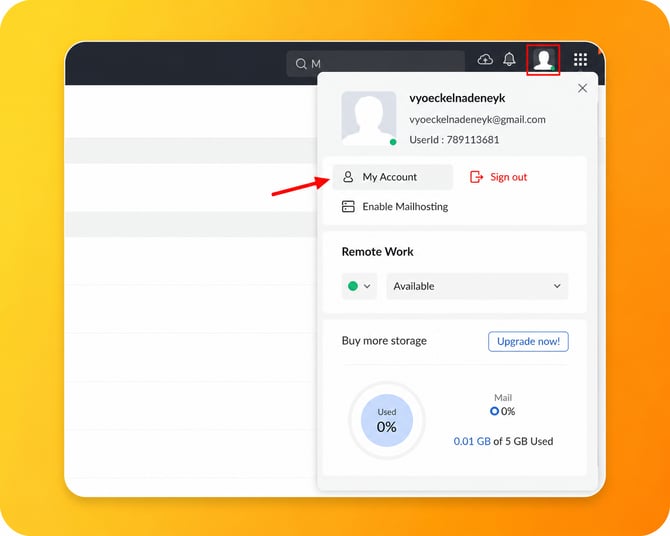670x536 pixels.
Task: Click the cloud upload icon in the header
Action: 485,59
